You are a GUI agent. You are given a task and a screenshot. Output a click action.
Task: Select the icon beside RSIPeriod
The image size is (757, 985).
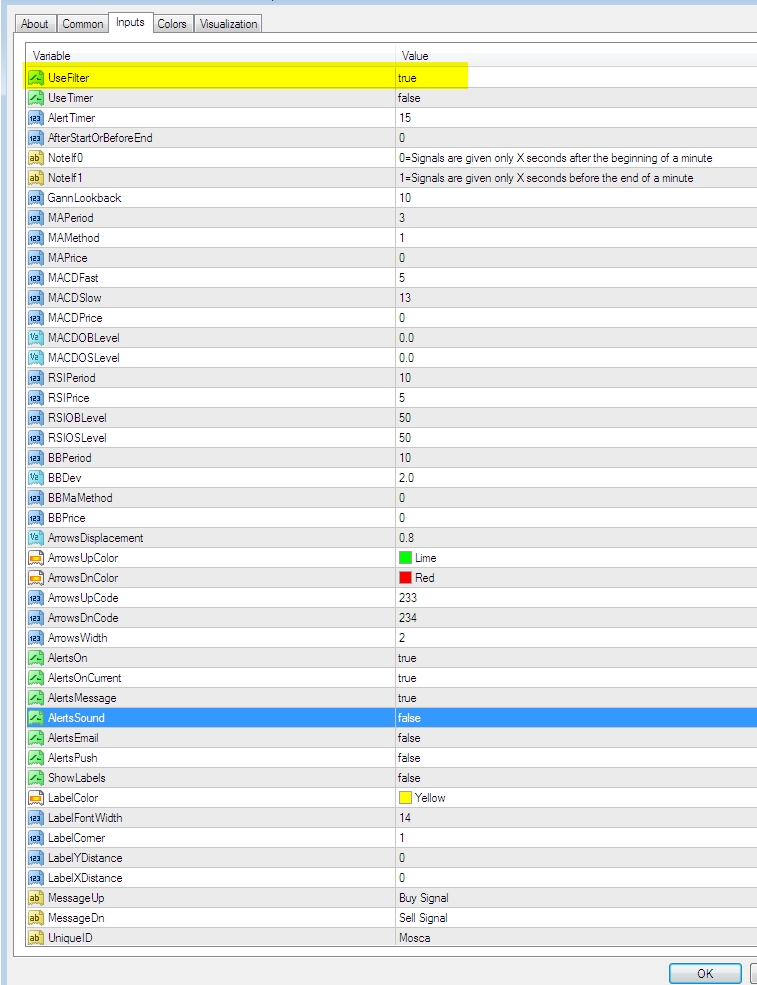pos(36,378)
